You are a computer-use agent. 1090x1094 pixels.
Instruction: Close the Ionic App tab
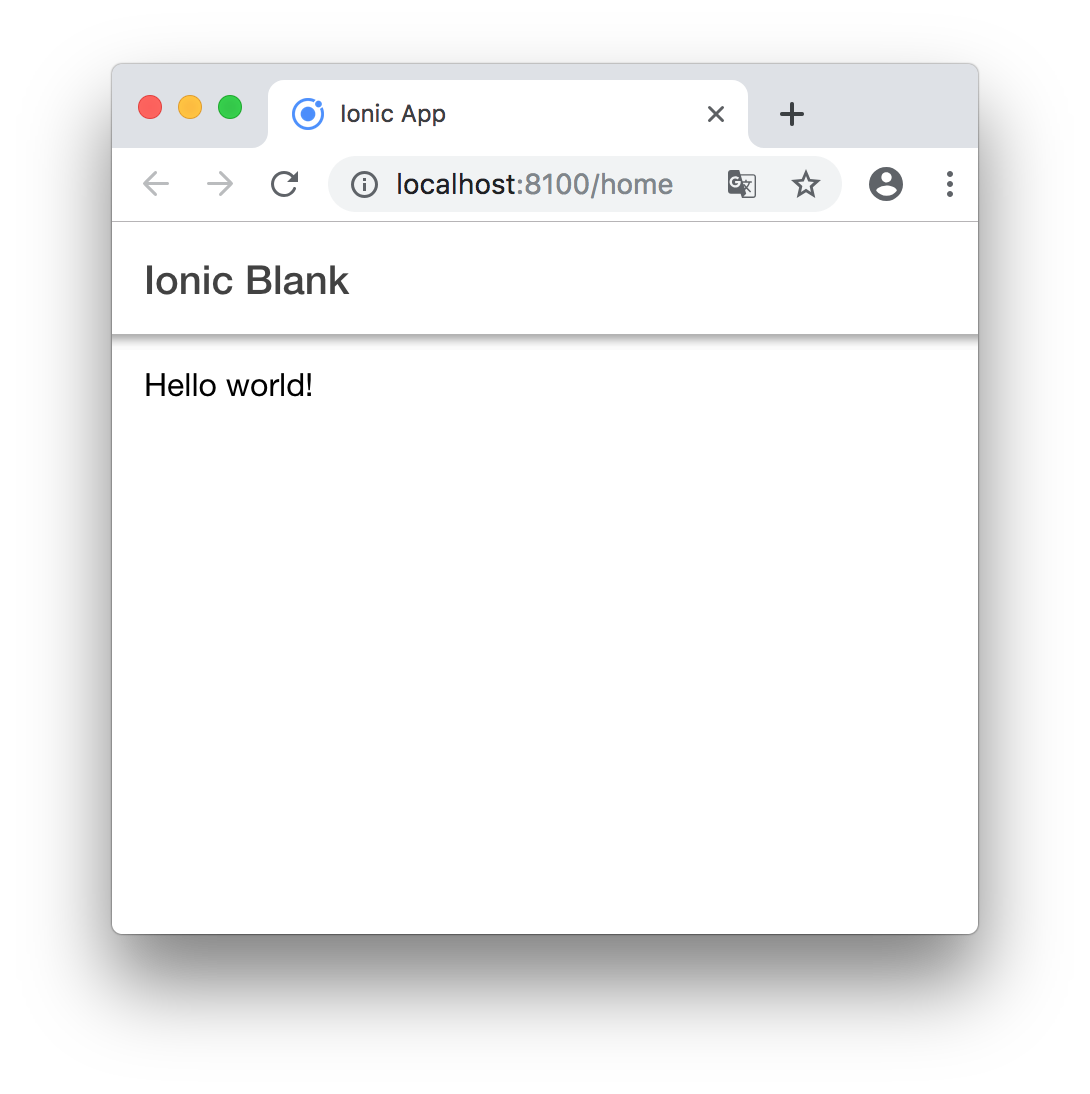[715, 113]
